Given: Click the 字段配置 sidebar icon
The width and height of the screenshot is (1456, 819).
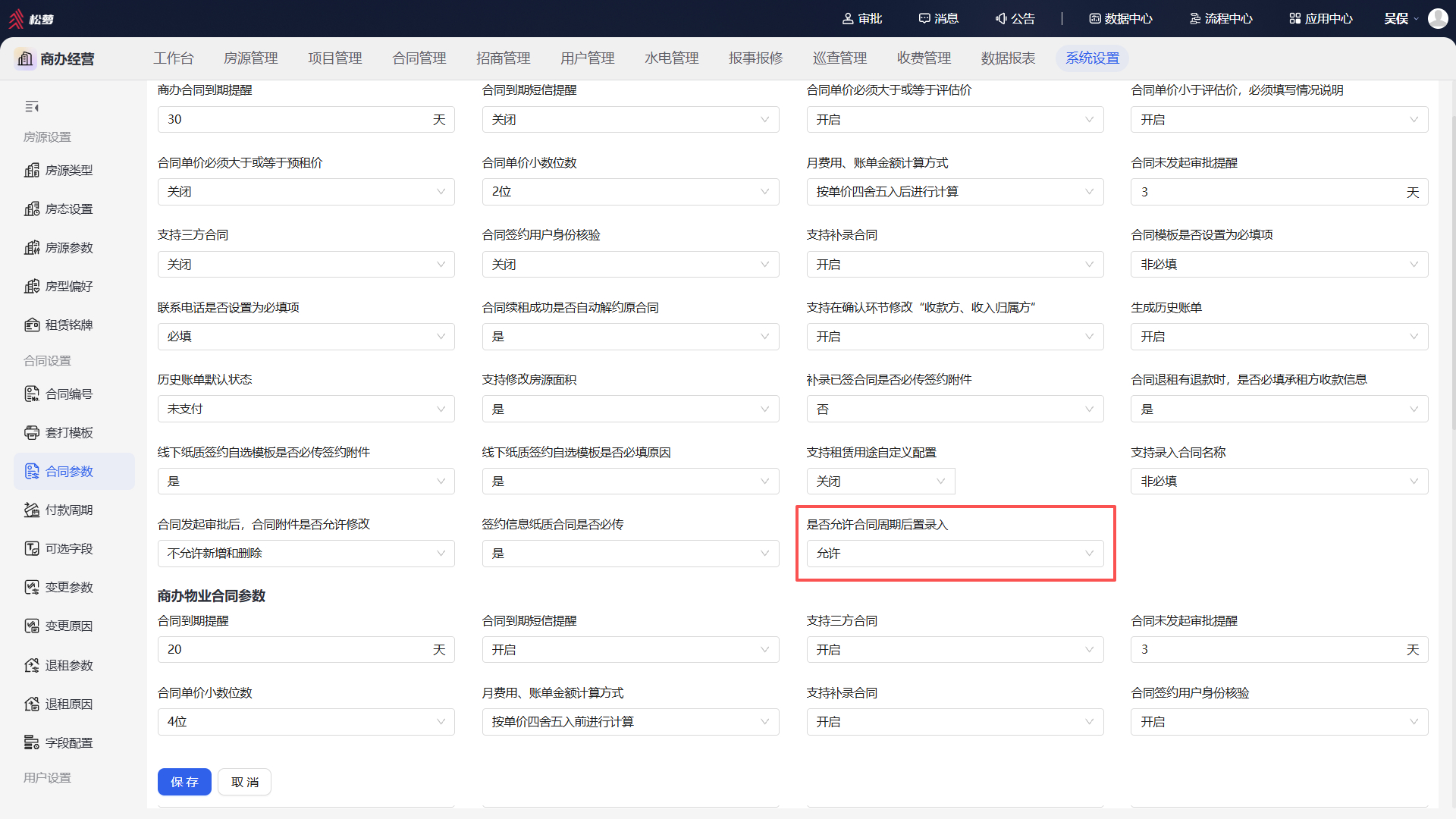Looking at the screenshot, I should click(x=32, y=743).
